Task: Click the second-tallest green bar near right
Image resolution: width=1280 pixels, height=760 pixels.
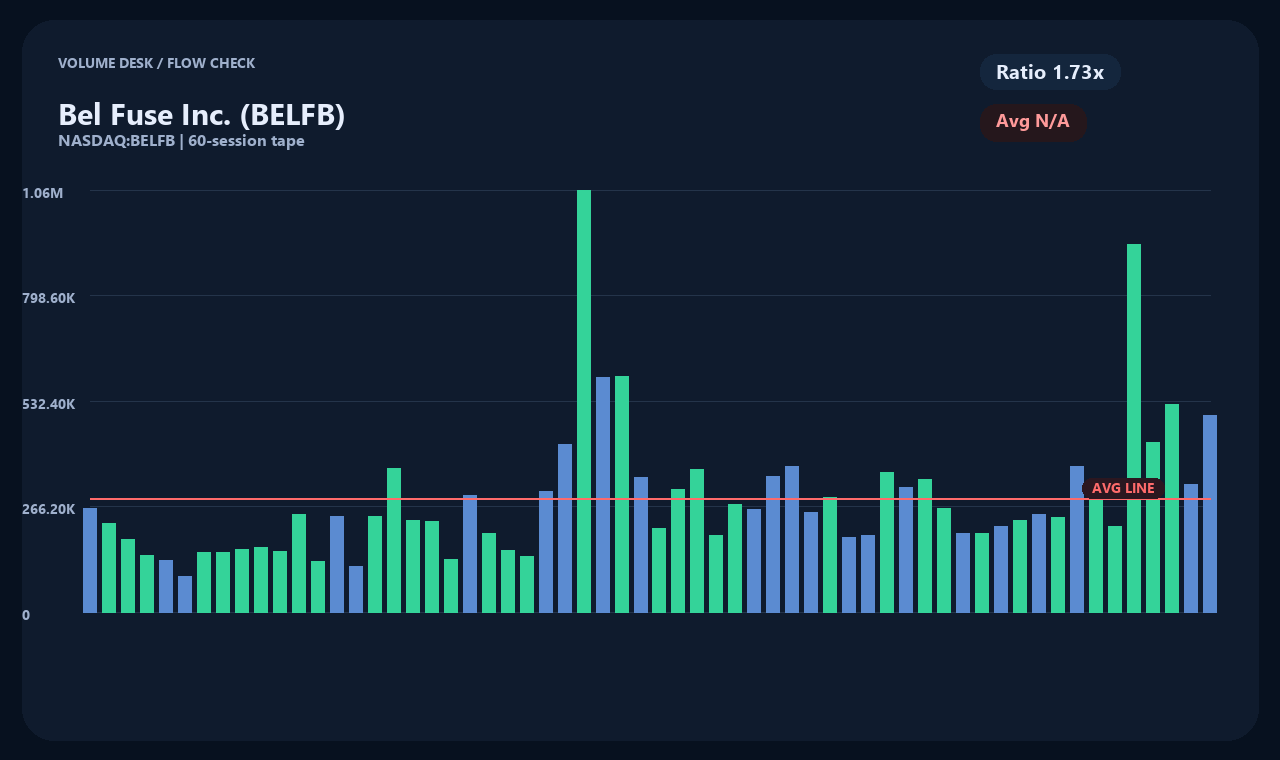Action: coord(1134,428)
